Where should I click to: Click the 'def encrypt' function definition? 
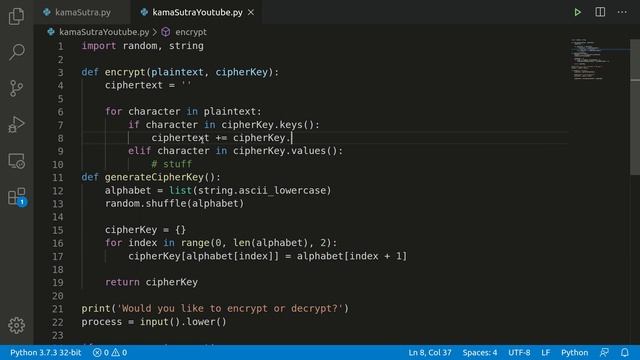tap(180, 72)
